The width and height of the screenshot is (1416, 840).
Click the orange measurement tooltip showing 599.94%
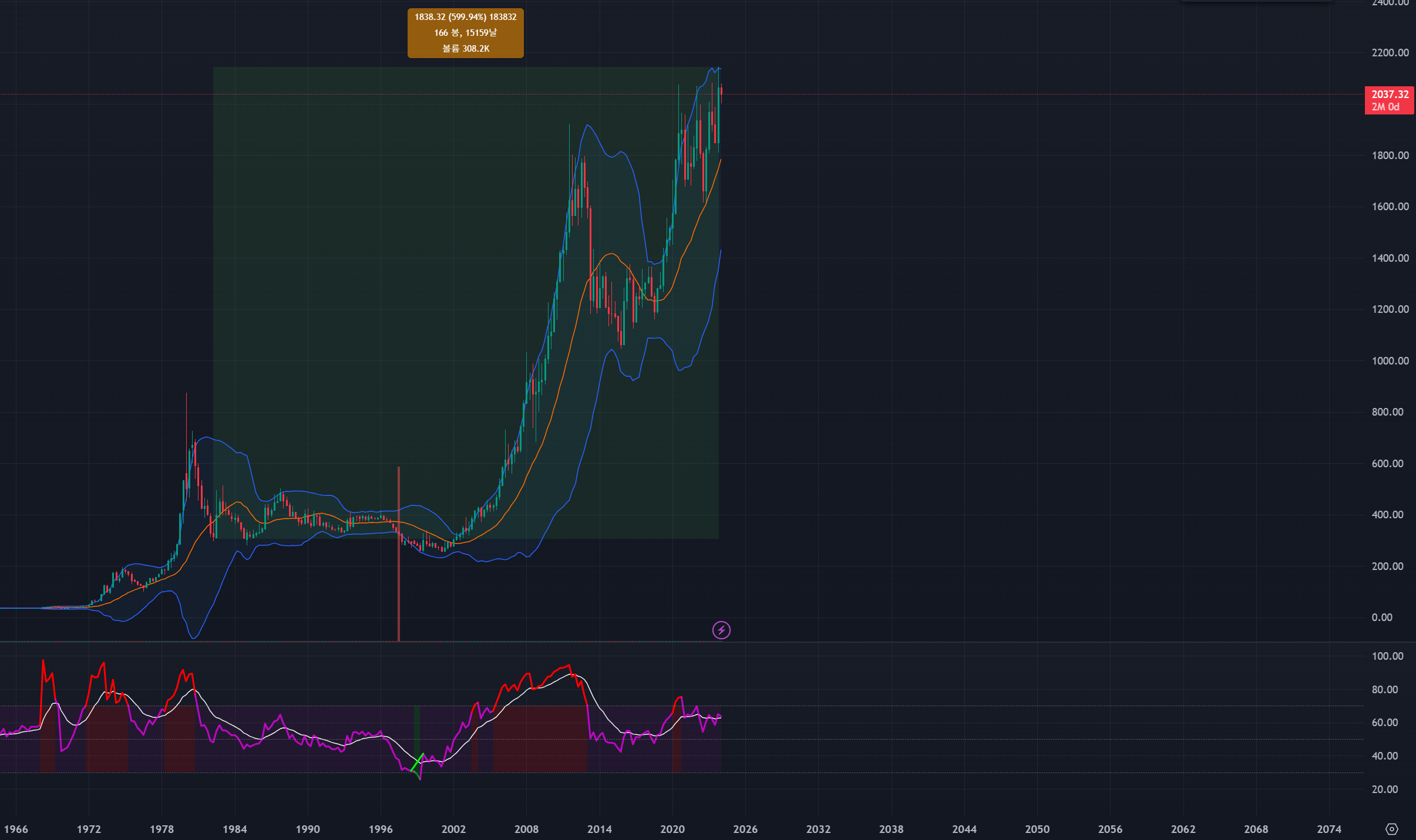coord(465,33)
